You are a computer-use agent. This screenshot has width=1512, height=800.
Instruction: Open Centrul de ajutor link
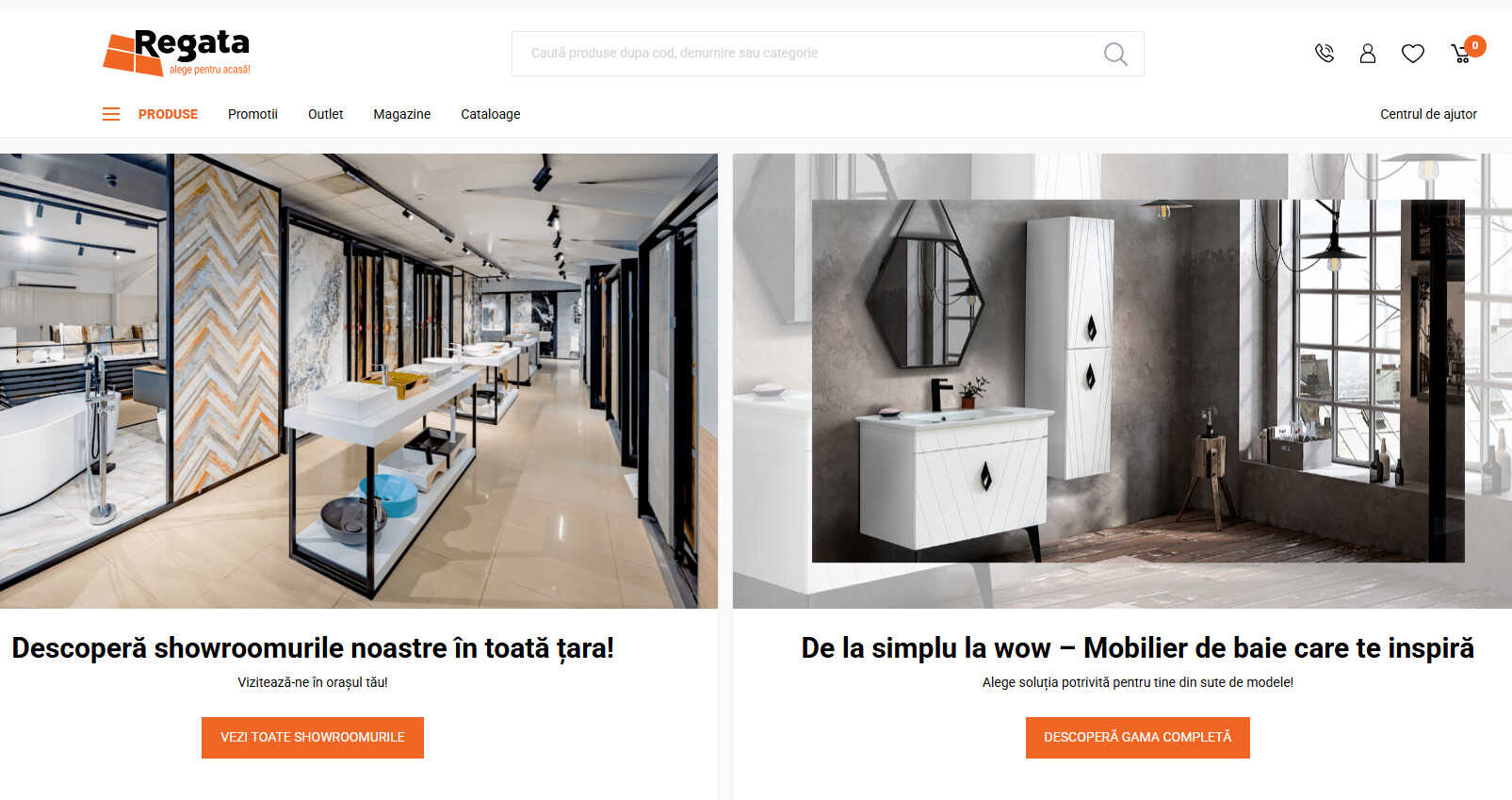tap(1428, 114)
